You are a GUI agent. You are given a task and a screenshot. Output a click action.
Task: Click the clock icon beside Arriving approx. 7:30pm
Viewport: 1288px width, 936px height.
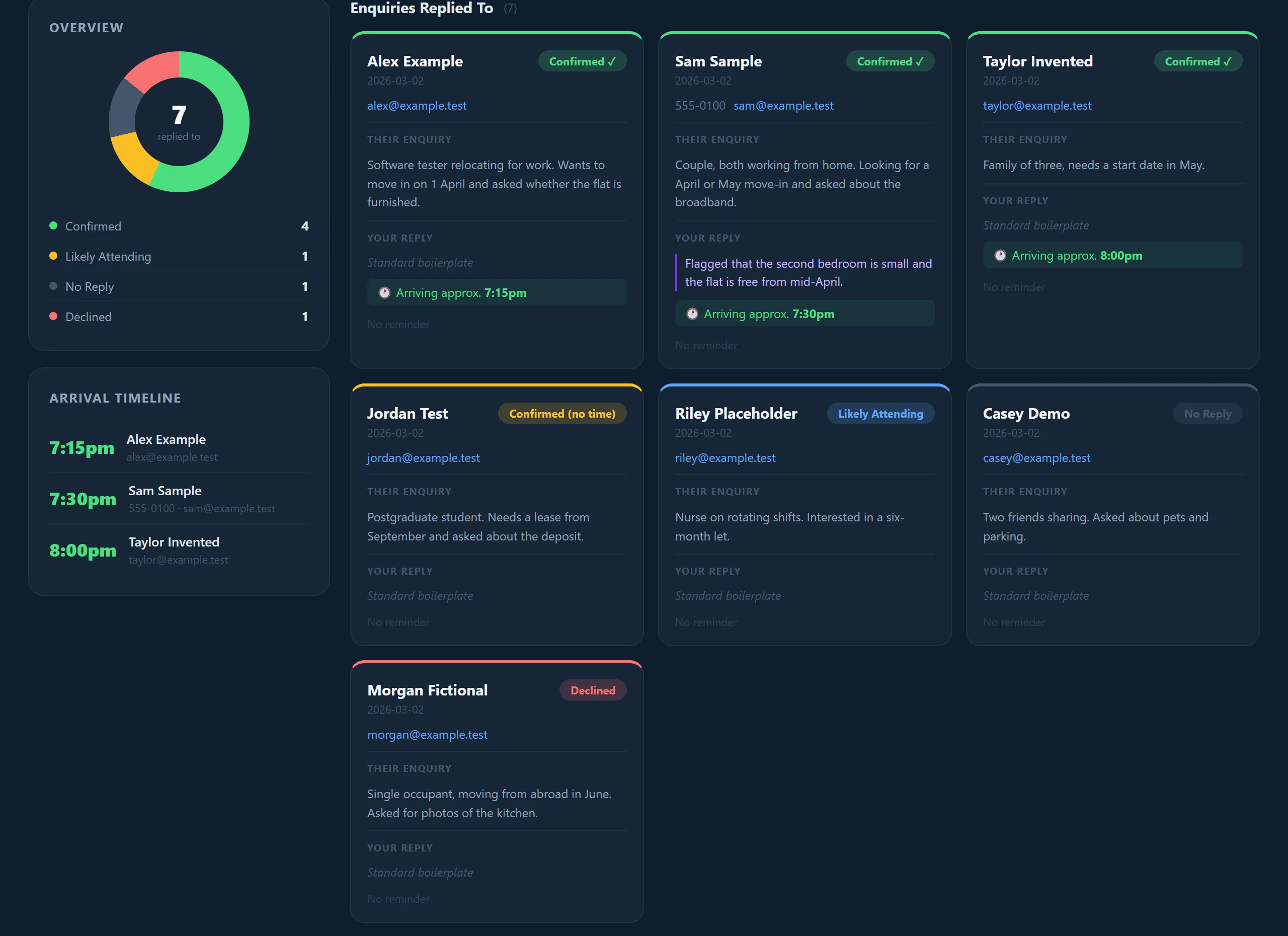click(692, 314)
